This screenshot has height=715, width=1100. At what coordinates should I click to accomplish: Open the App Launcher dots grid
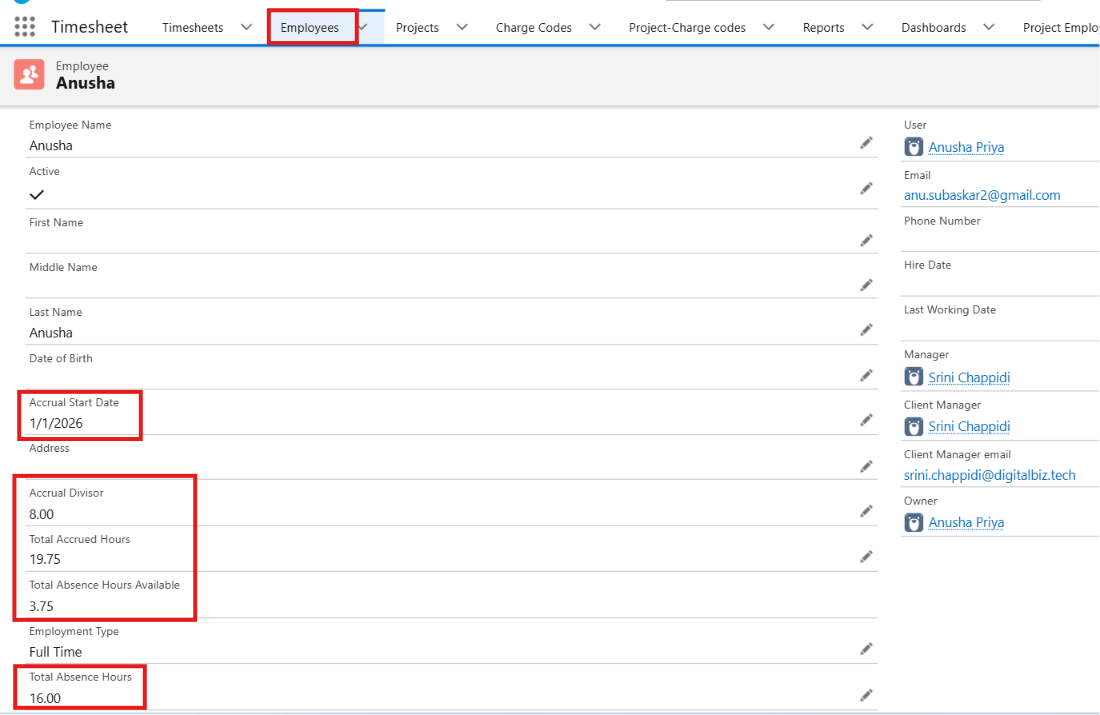click(25, 27)
